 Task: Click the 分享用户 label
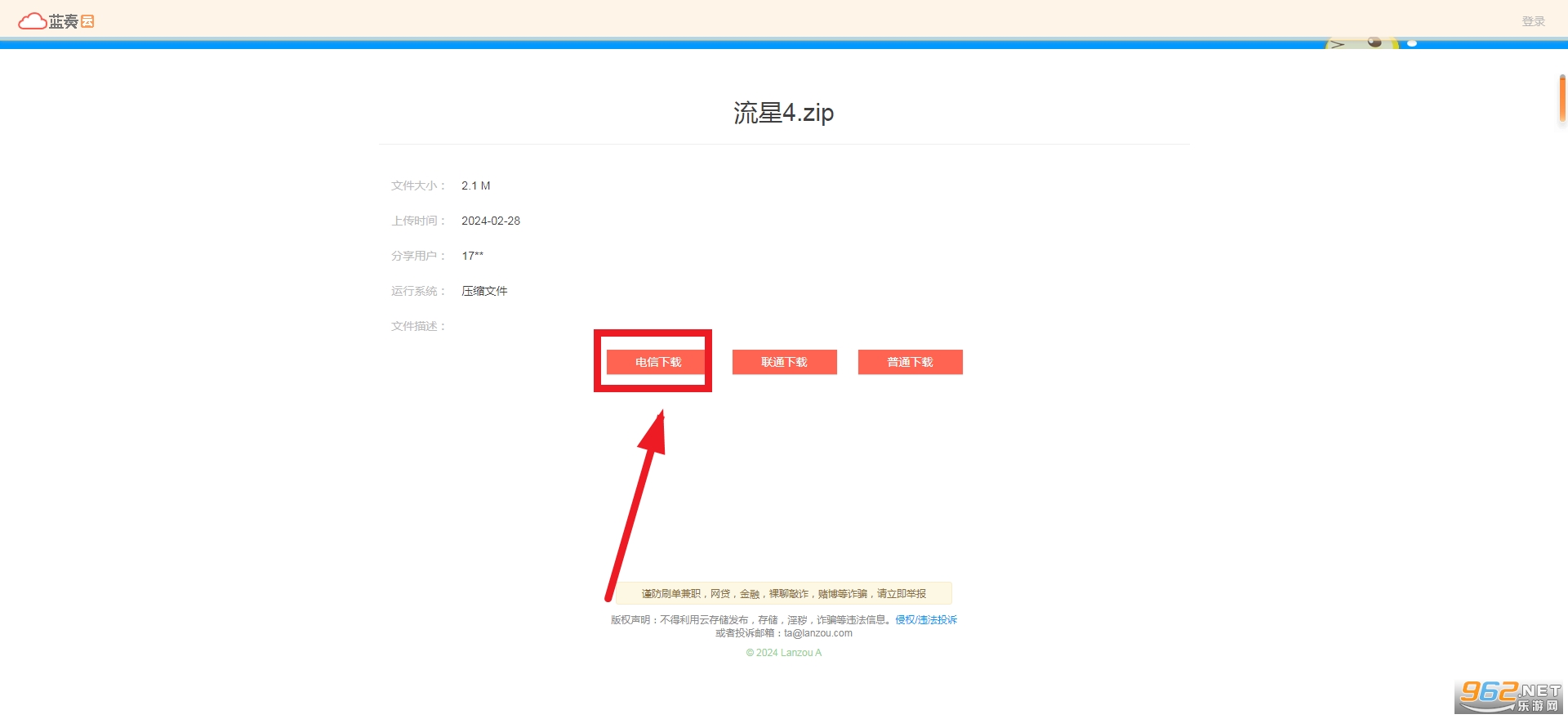coord(418,256)
